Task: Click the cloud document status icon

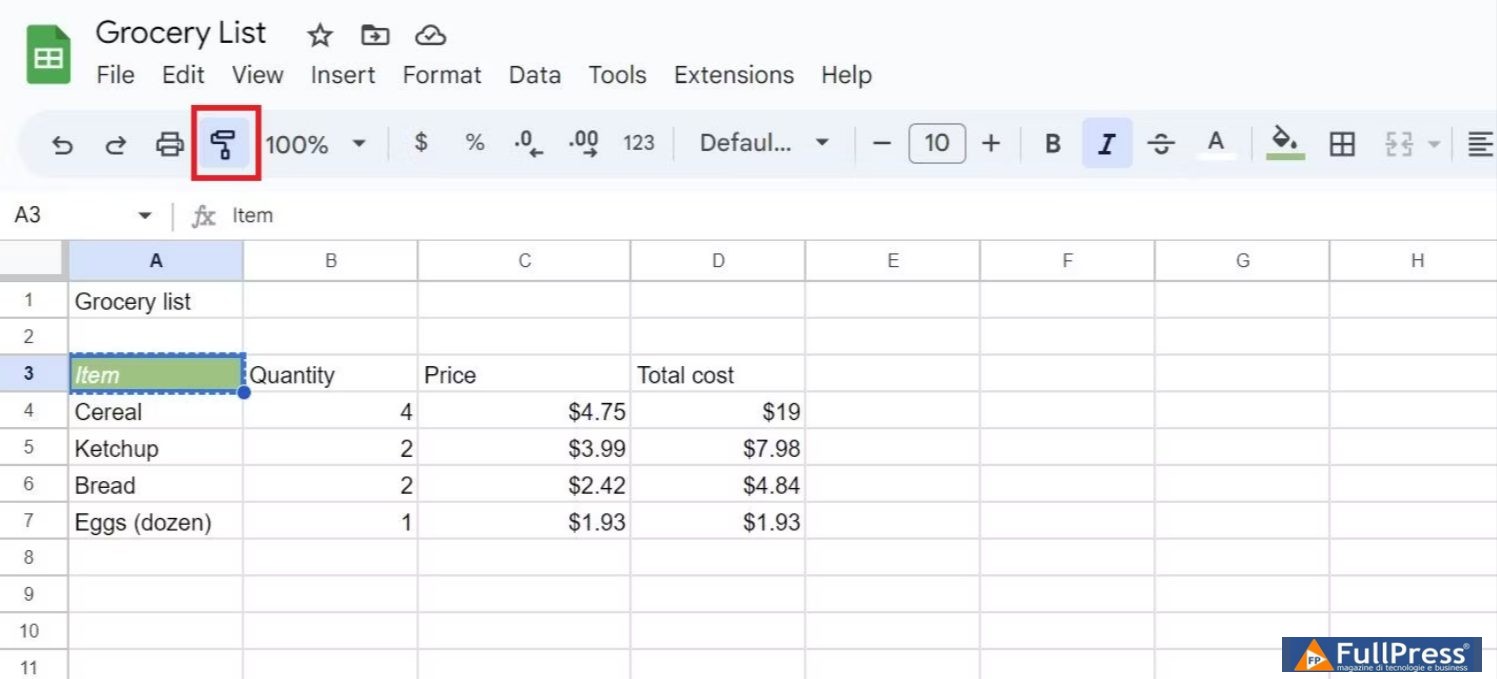Action: point(430,36)
